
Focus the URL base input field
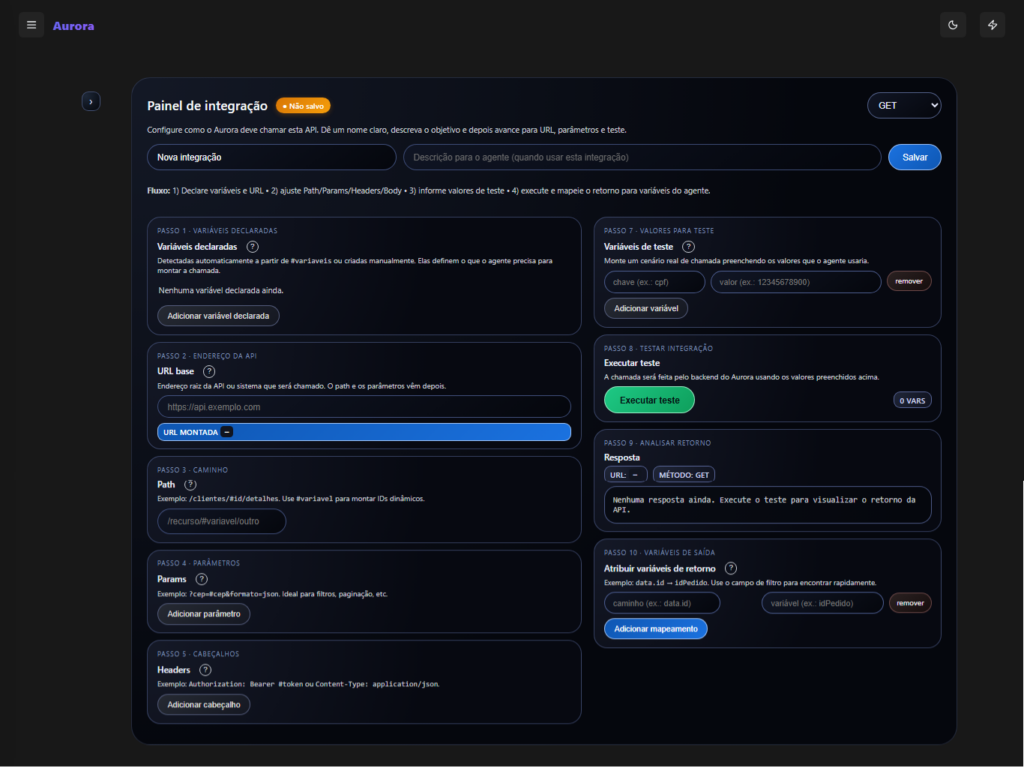364,407
